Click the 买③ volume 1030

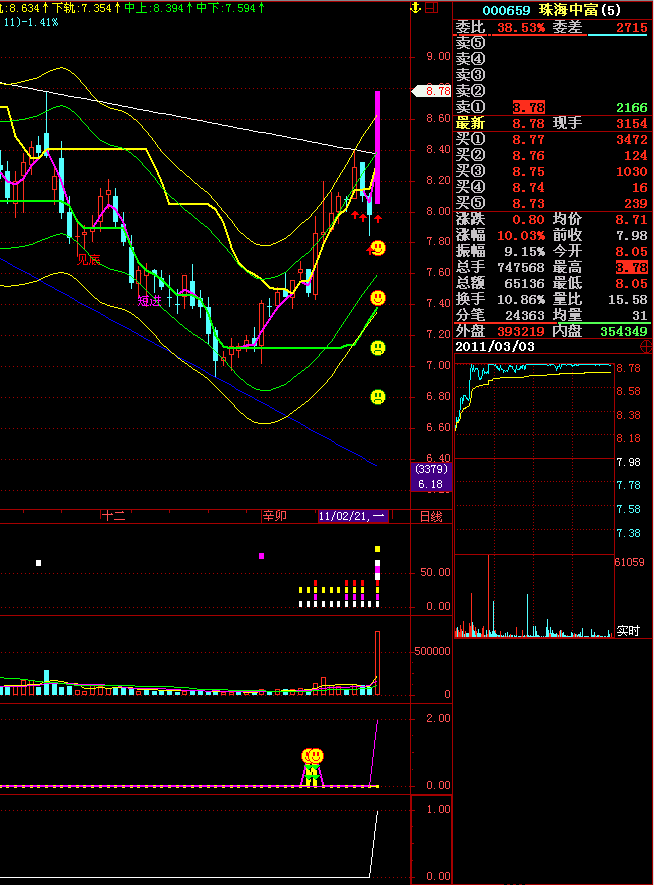pyautogui.click(x=631, y=172)
